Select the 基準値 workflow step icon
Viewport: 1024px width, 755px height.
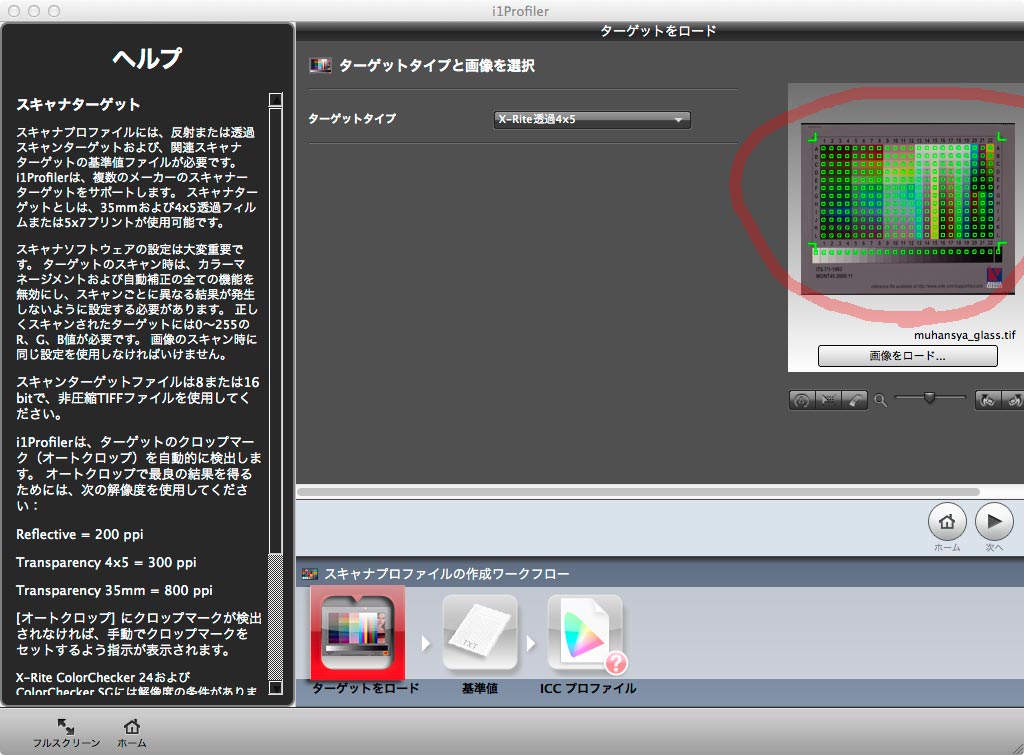point(480,634)
